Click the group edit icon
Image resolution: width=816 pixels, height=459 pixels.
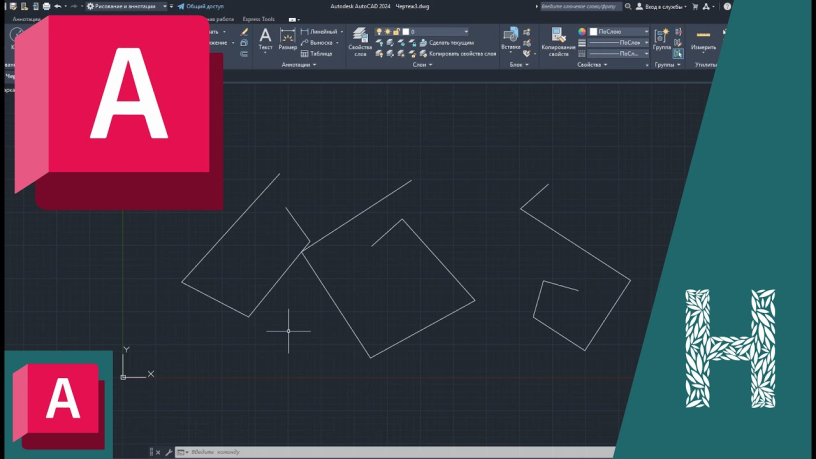click(x=678, y=43)
